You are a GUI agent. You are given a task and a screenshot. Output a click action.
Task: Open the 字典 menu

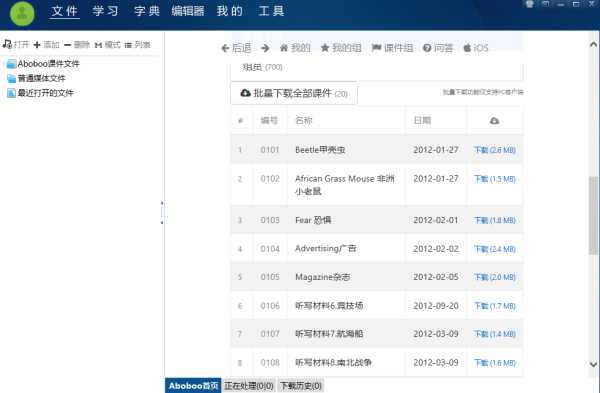click(x=147, y=11)
